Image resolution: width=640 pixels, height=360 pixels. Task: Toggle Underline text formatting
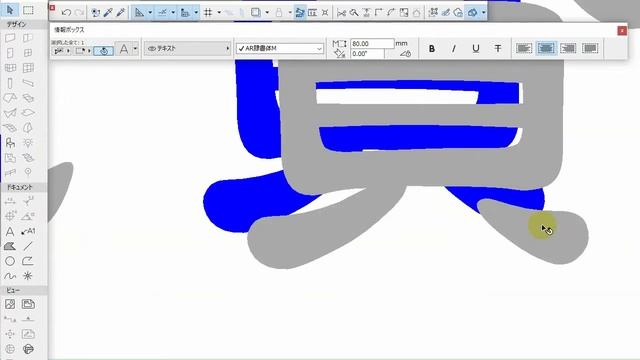(x=476, y=49)
